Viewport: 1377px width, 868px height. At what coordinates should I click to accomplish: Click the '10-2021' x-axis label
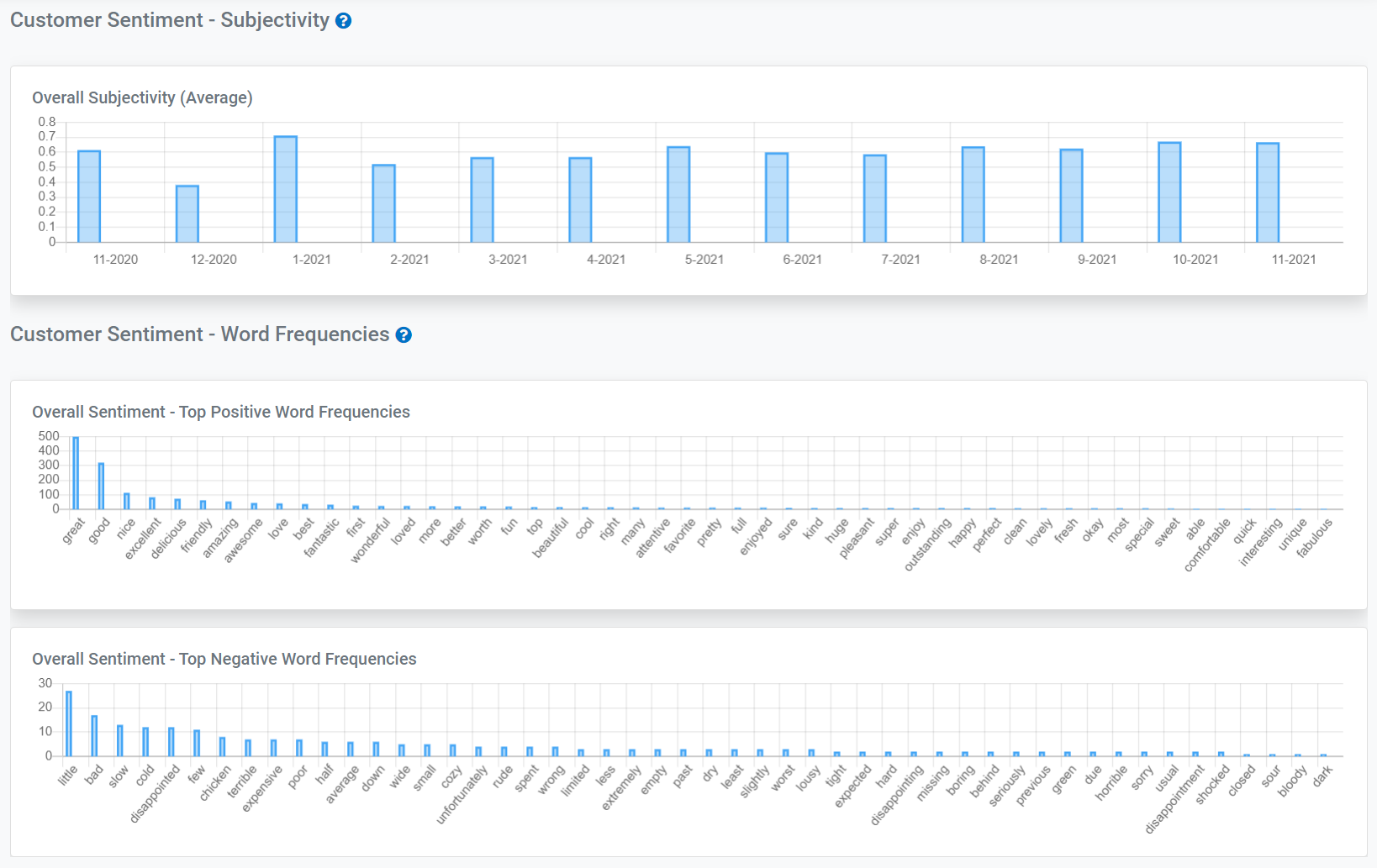tap(1195, 260)
